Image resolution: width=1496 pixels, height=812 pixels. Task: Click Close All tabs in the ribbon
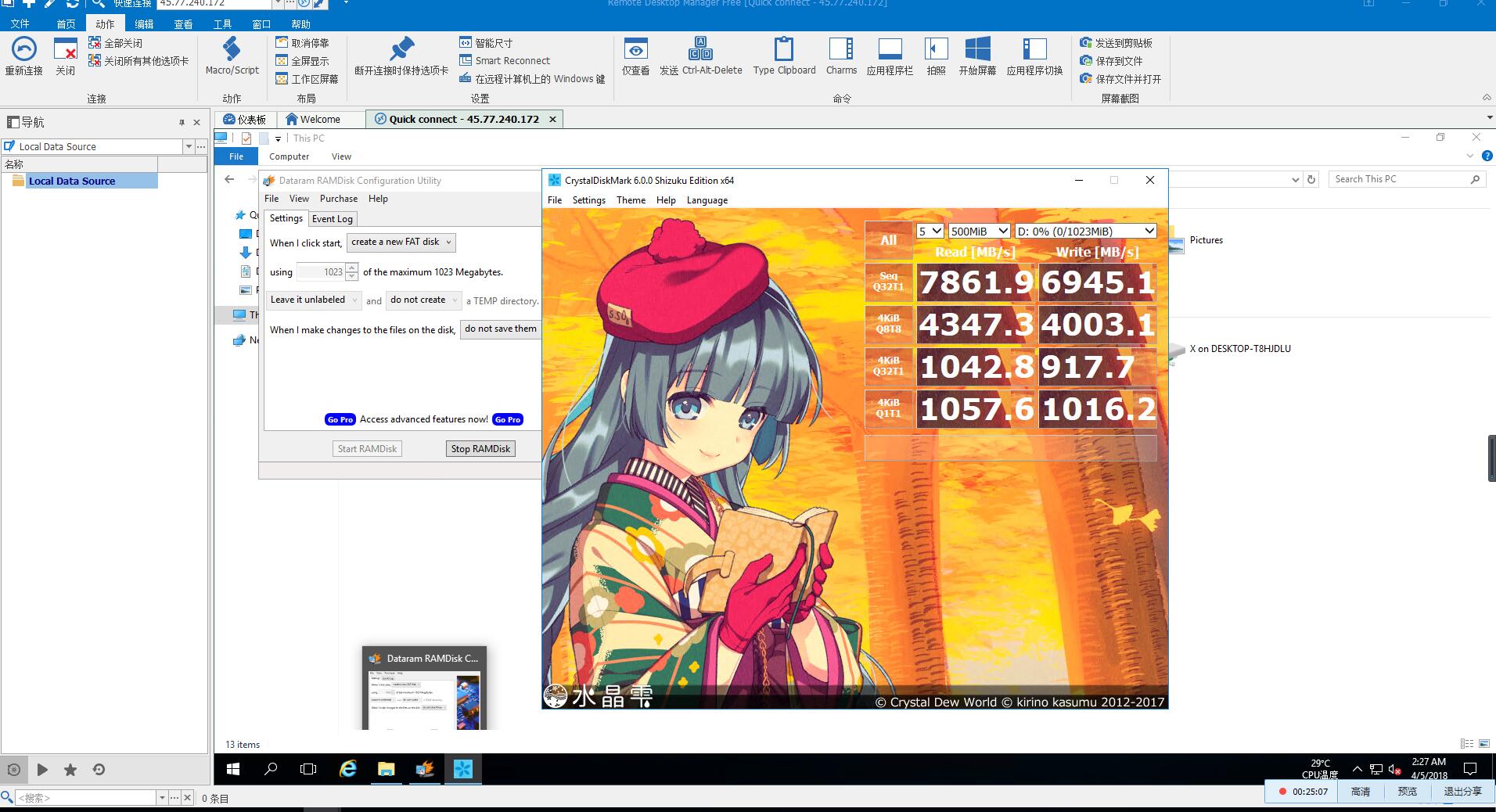pyautogui.click(x=116, y=43)
